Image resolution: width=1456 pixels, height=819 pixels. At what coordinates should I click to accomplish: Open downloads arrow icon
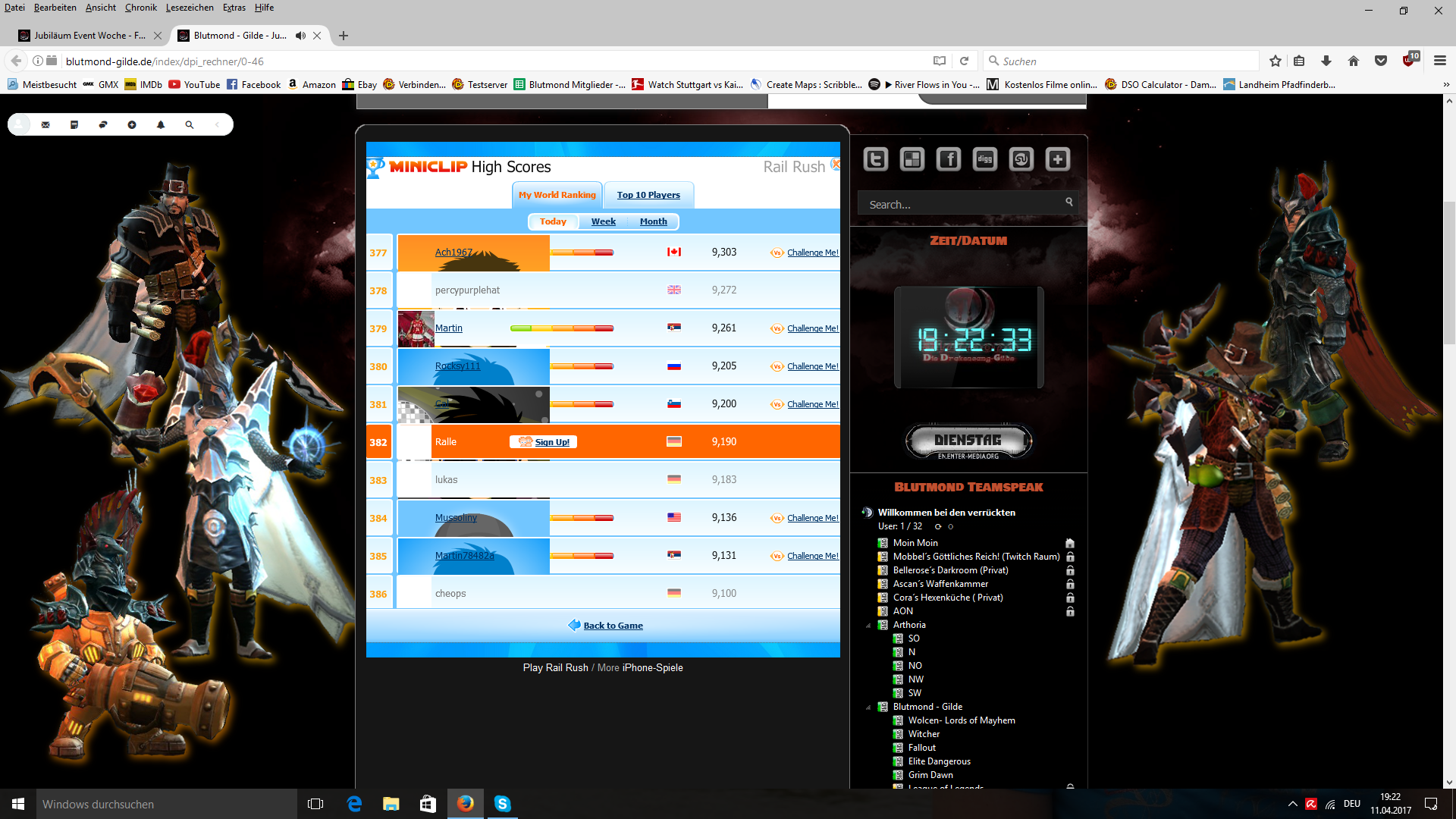pyautogui.click(x=1326, y=61)
